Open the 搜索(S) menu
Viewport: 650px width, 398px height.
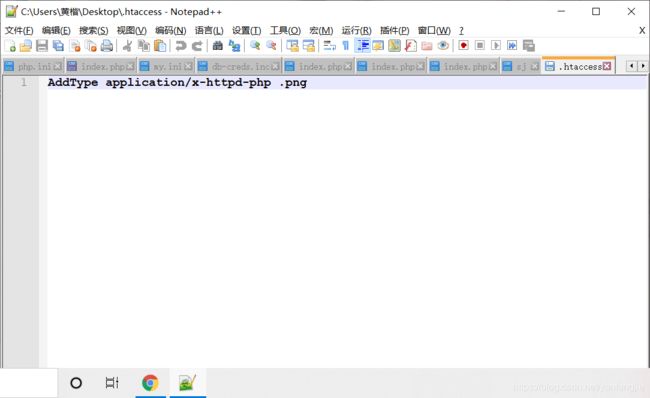point(94,31)
